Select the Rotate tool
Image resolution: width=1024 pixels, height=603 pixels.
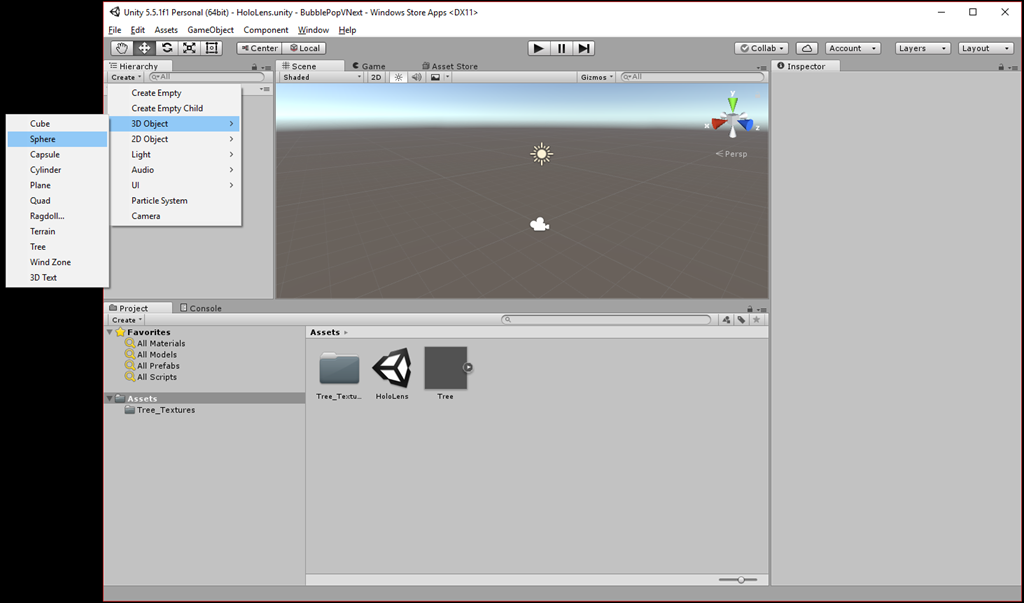click(x=167, y=48)
